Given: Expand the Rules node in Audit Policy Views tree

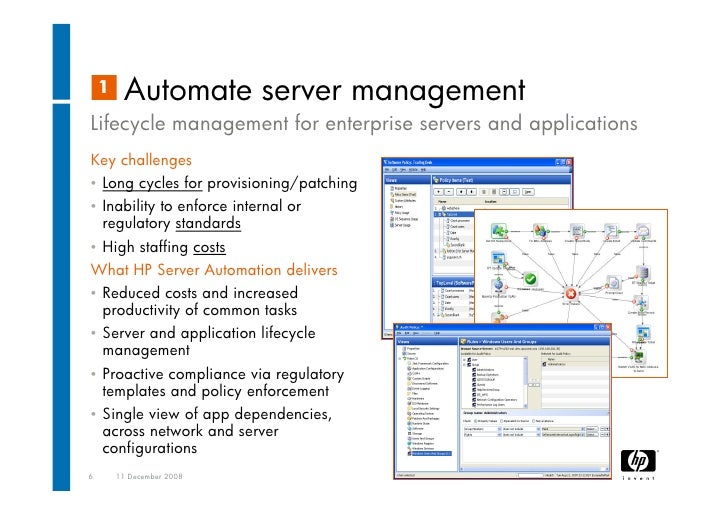Looking at the screenshot, I should point(400,358).
